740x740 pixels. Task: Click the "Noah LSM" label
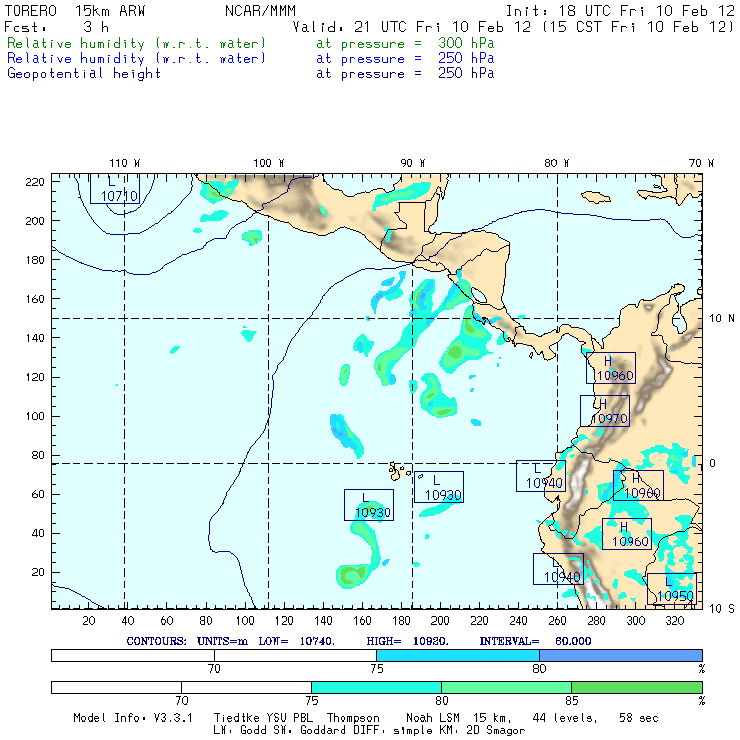[433, 718]
